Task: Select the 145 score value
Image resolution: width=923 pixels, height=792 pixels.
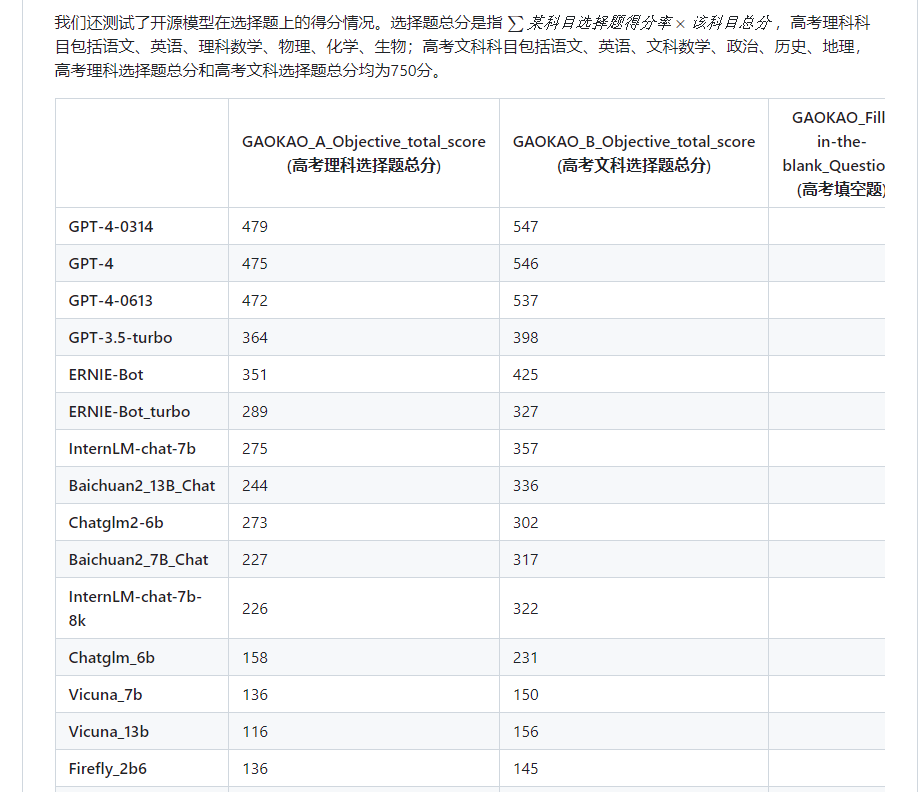Action: [x=526, y=769]
